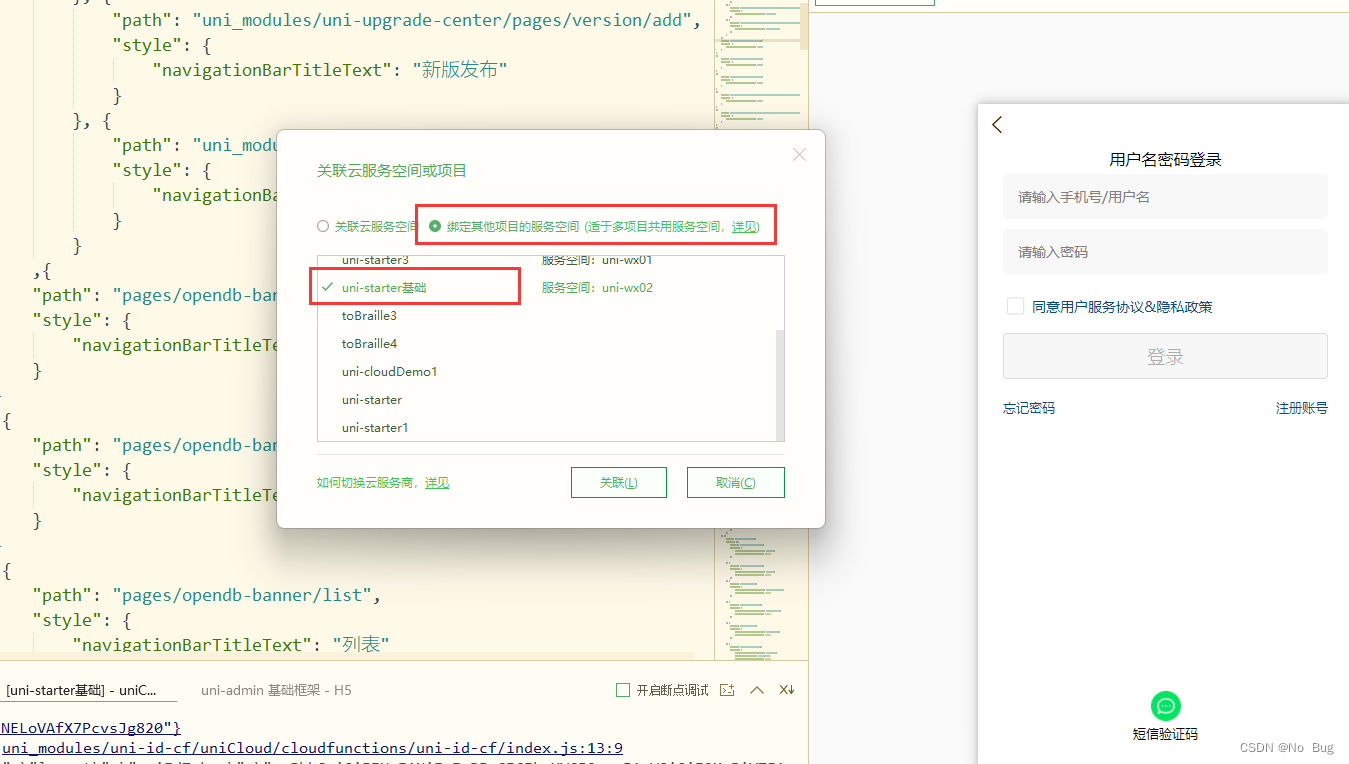Click the open-log-in-new-window icon in console toolbar
1349x764 pixels.
(x=726, y=689)
